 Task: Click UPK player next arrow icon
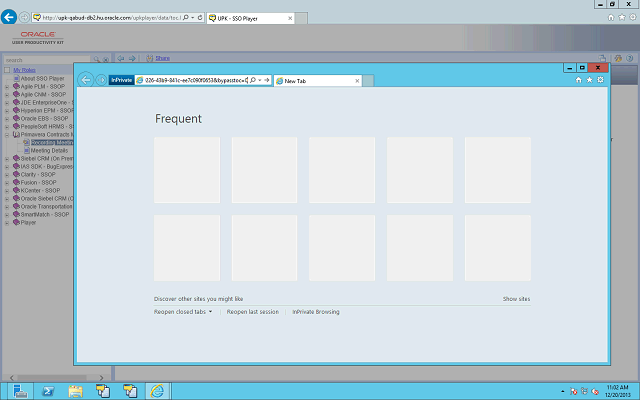132,58
